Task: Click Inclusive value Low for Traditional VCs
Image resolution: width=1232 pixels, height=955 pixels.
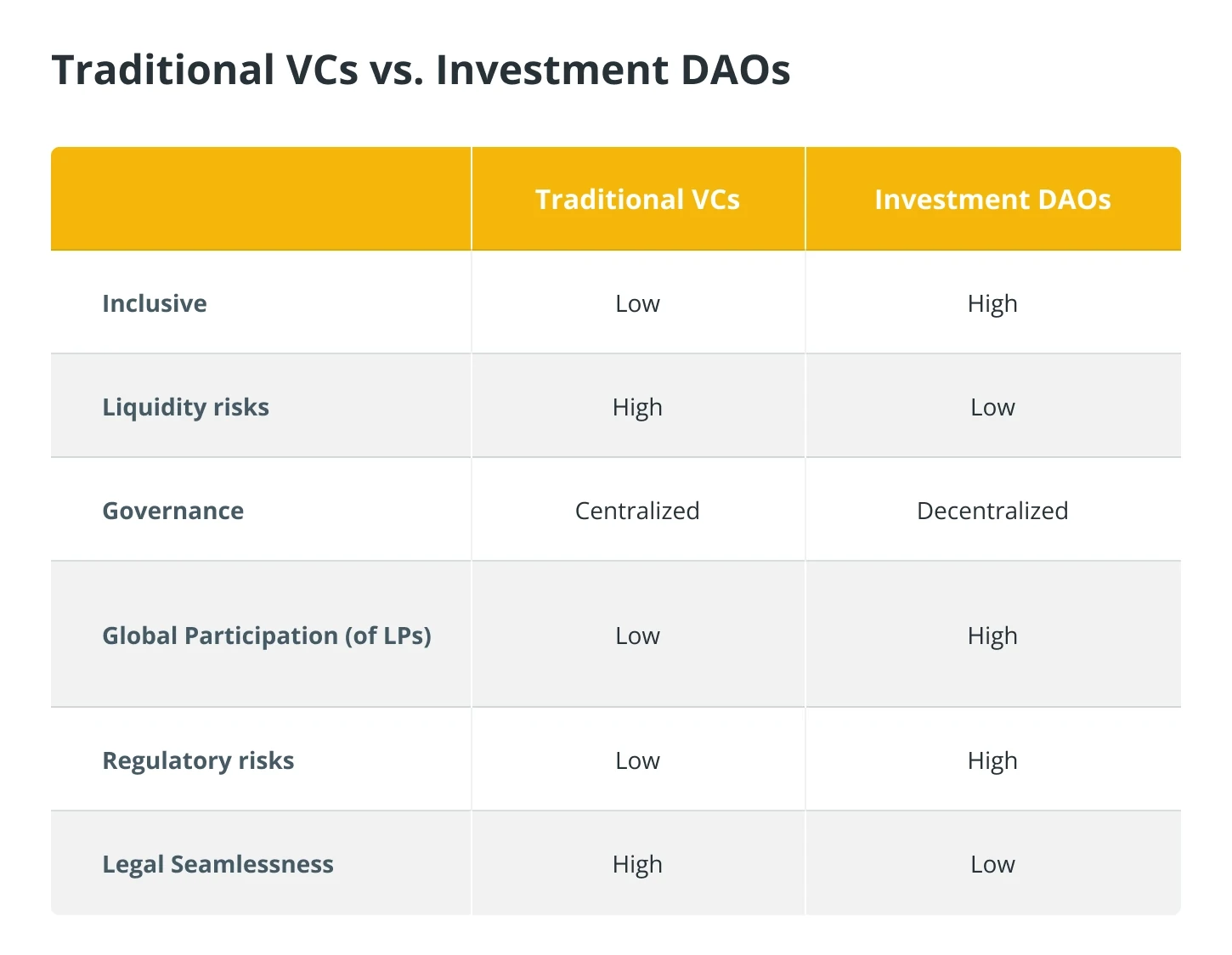Action: (x=637, y=303)
